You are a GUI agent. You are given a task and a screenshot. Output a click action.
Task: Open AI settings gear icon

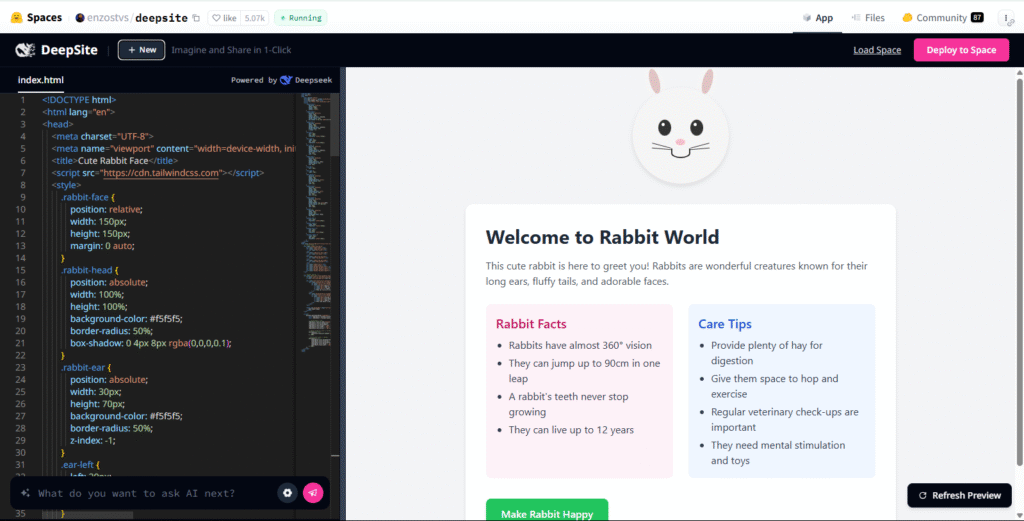tap(287, 493)
